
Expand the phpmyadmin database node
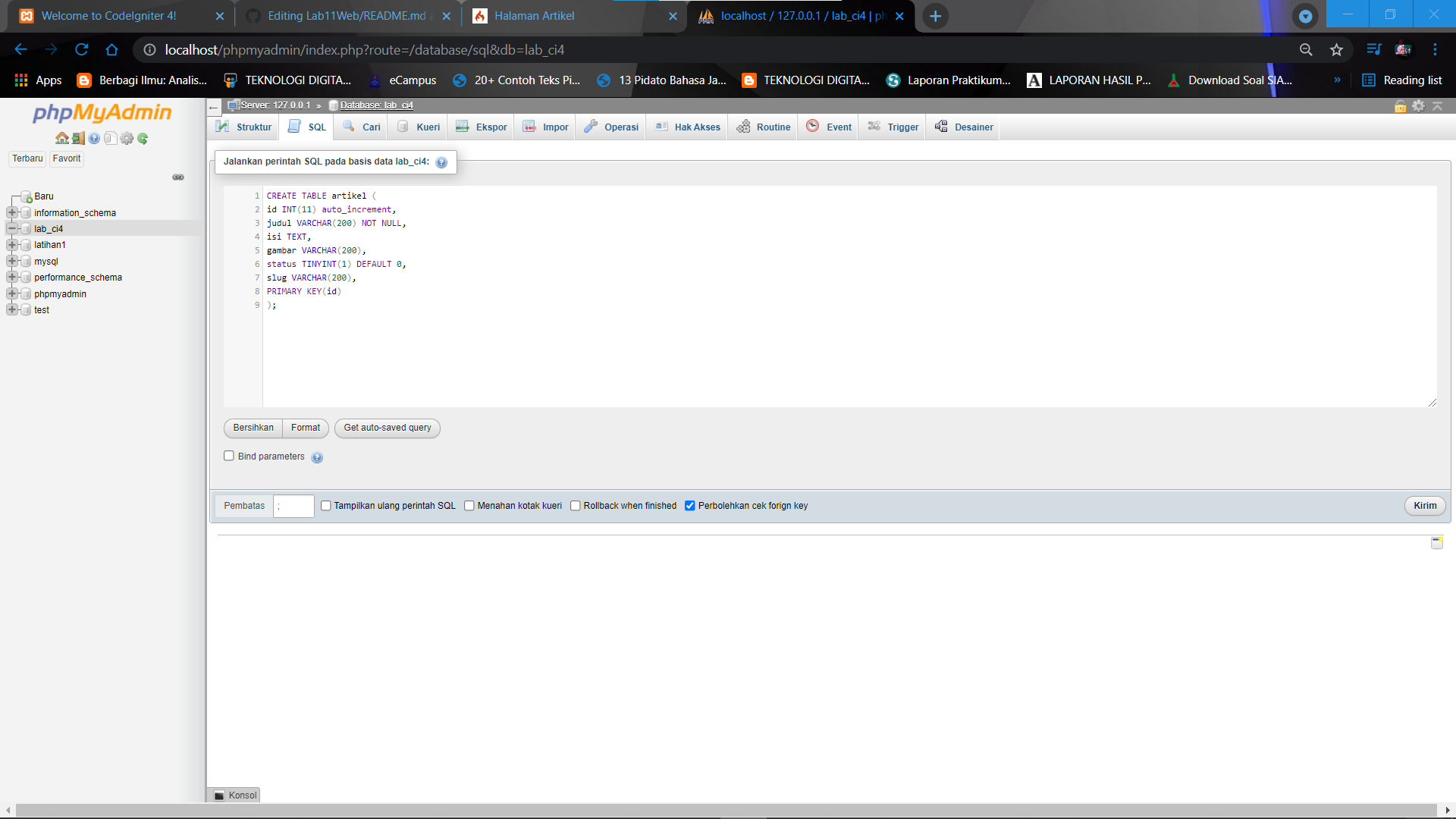point(13,293)
